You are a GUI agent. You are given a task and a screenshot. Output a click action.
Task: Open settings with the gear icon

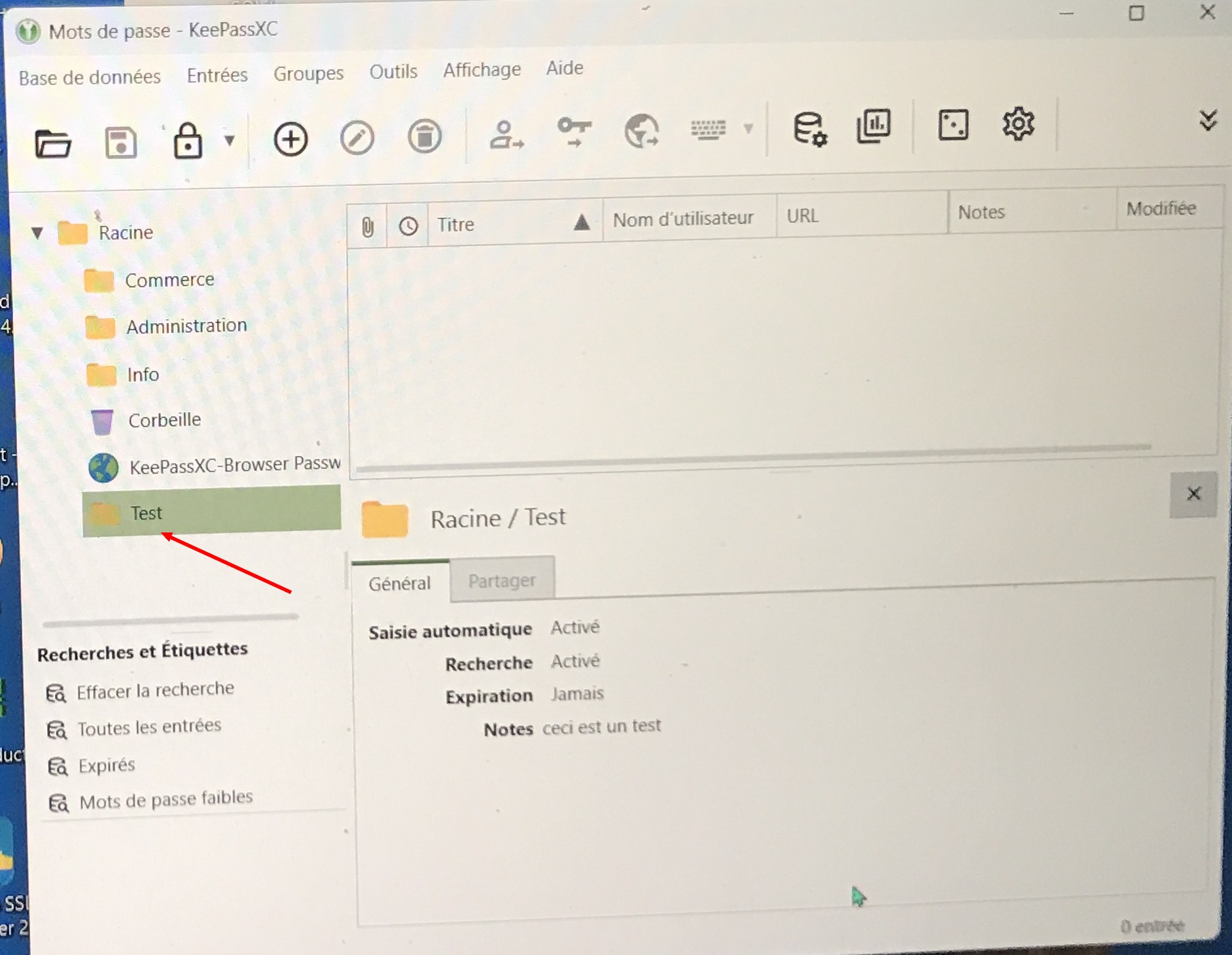[x=1018, y=124]
